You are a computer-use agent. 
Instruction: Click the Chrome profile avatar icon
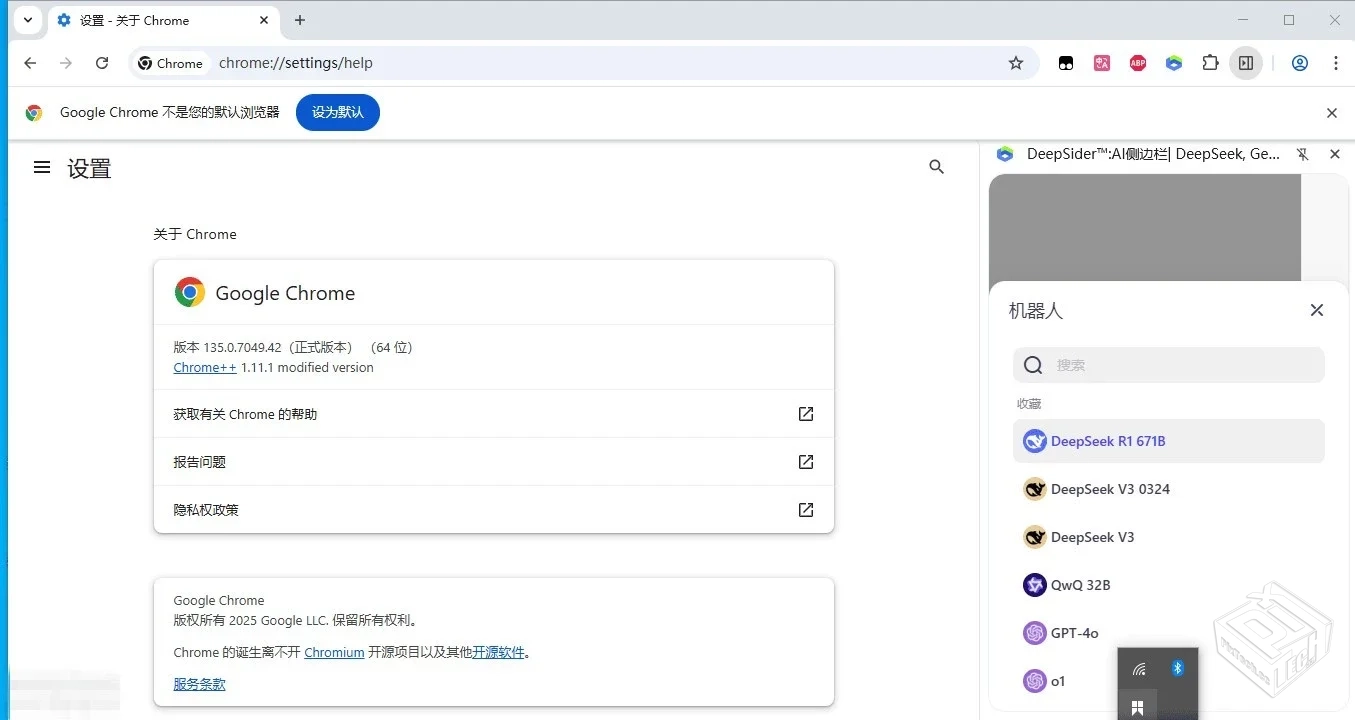click(1299, 62)
